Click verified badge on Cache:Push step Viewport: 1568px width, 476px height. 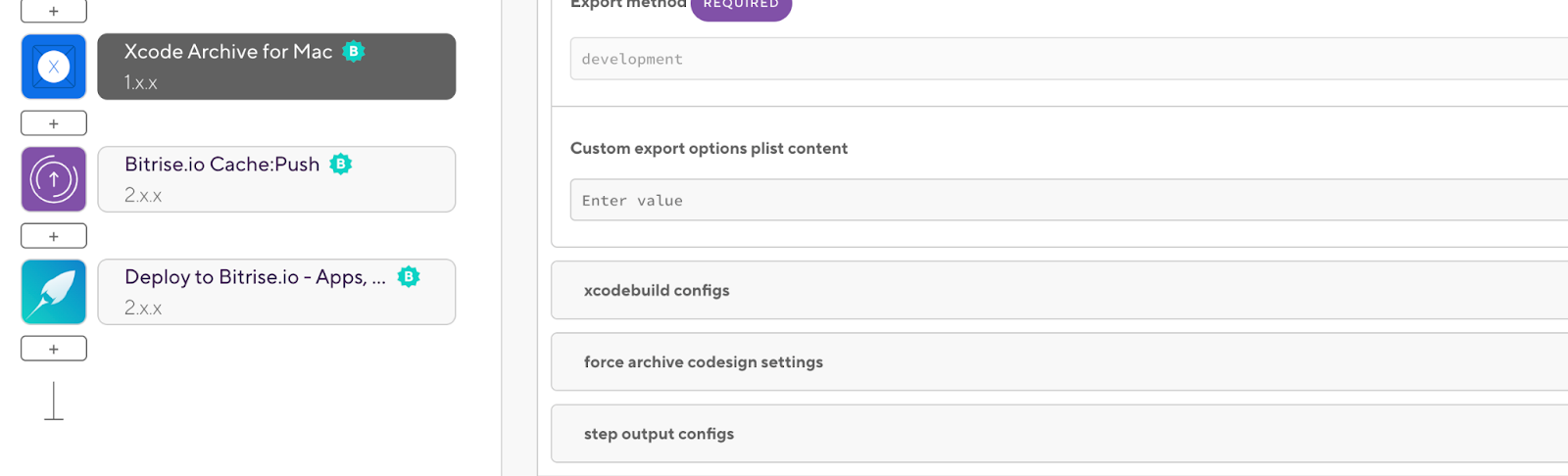click(340, 164)
